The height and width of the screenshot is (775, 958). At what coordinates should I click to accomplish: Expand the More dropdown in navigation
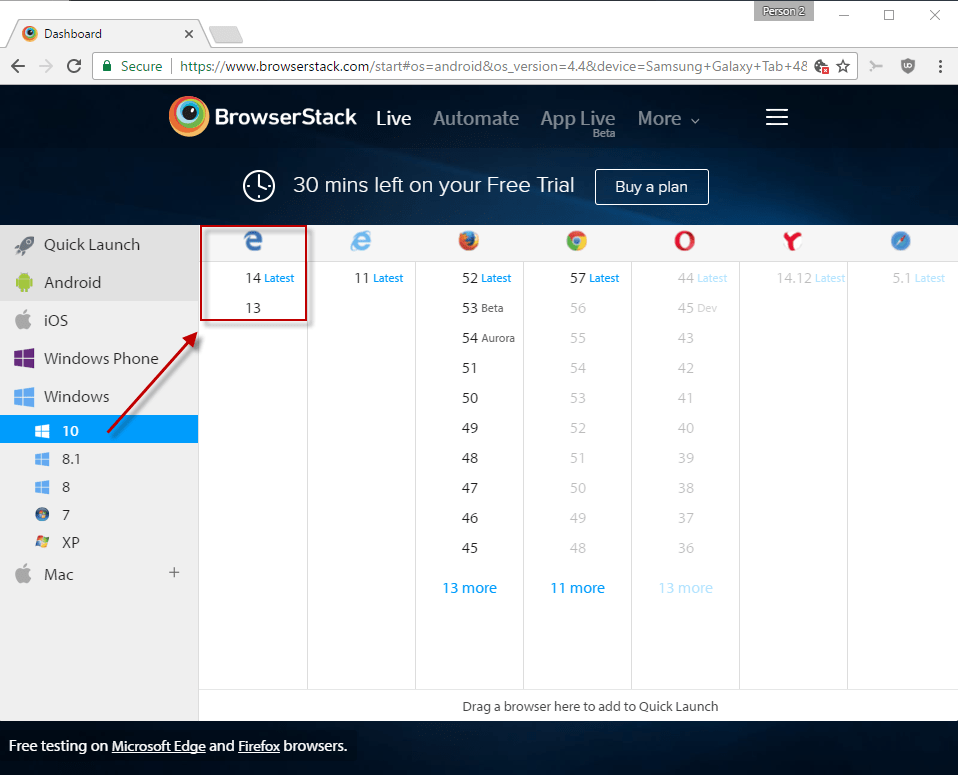coord(668,119)
